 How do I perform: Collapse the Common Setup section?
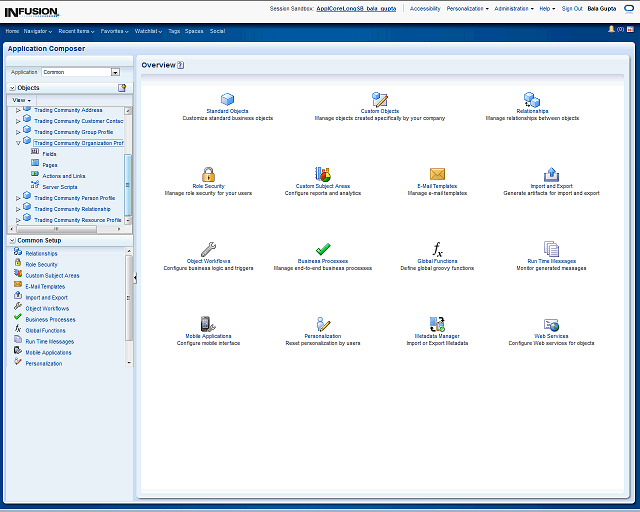coord(11,241)
